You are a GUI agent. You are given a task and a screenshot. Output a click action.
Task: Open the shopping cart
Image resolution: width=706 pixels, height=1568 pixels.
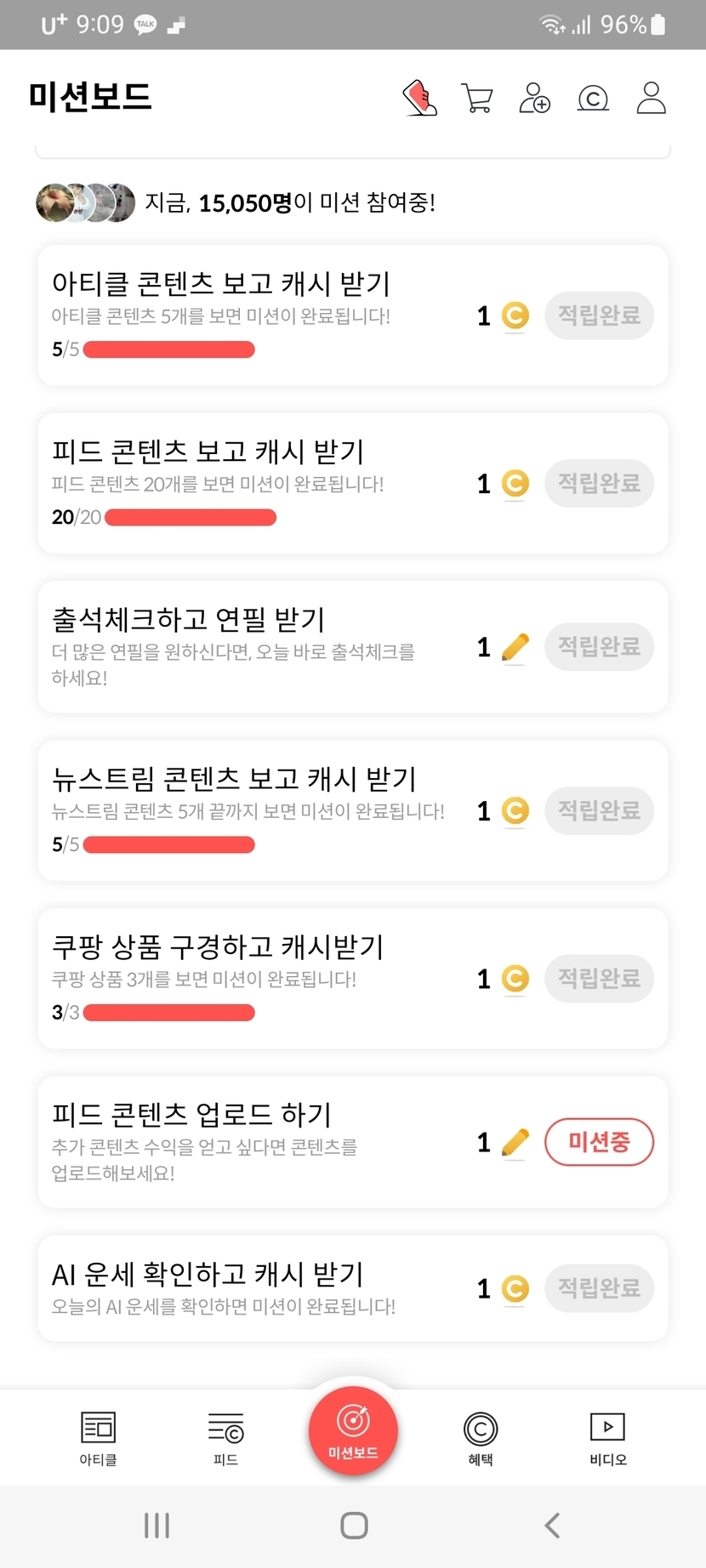pos(476,98)
